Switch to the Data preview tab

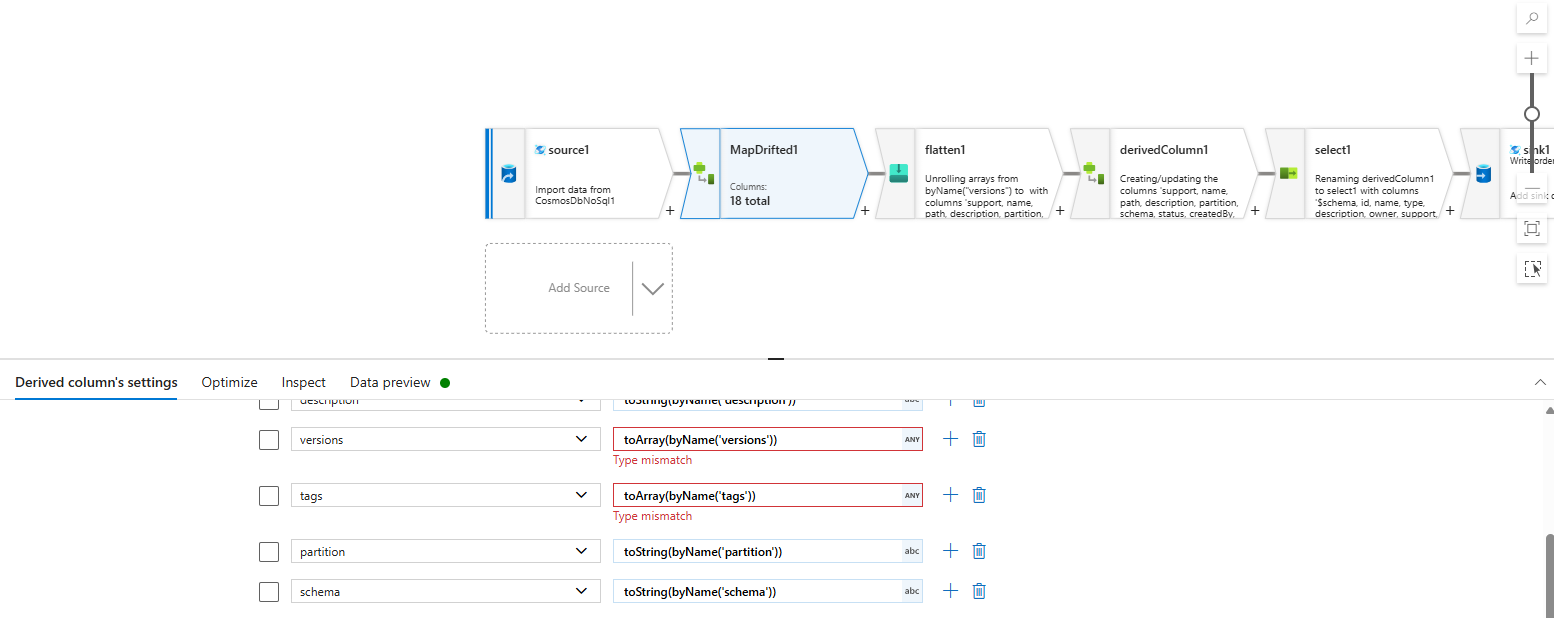click(x=390, y=382)
